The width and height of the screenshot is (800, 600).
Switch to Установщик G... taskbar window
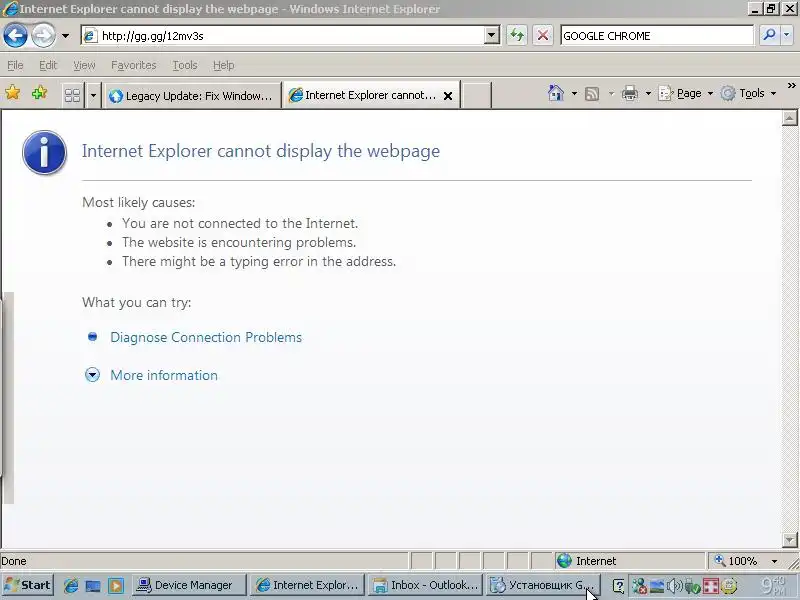tap(542, 585)
